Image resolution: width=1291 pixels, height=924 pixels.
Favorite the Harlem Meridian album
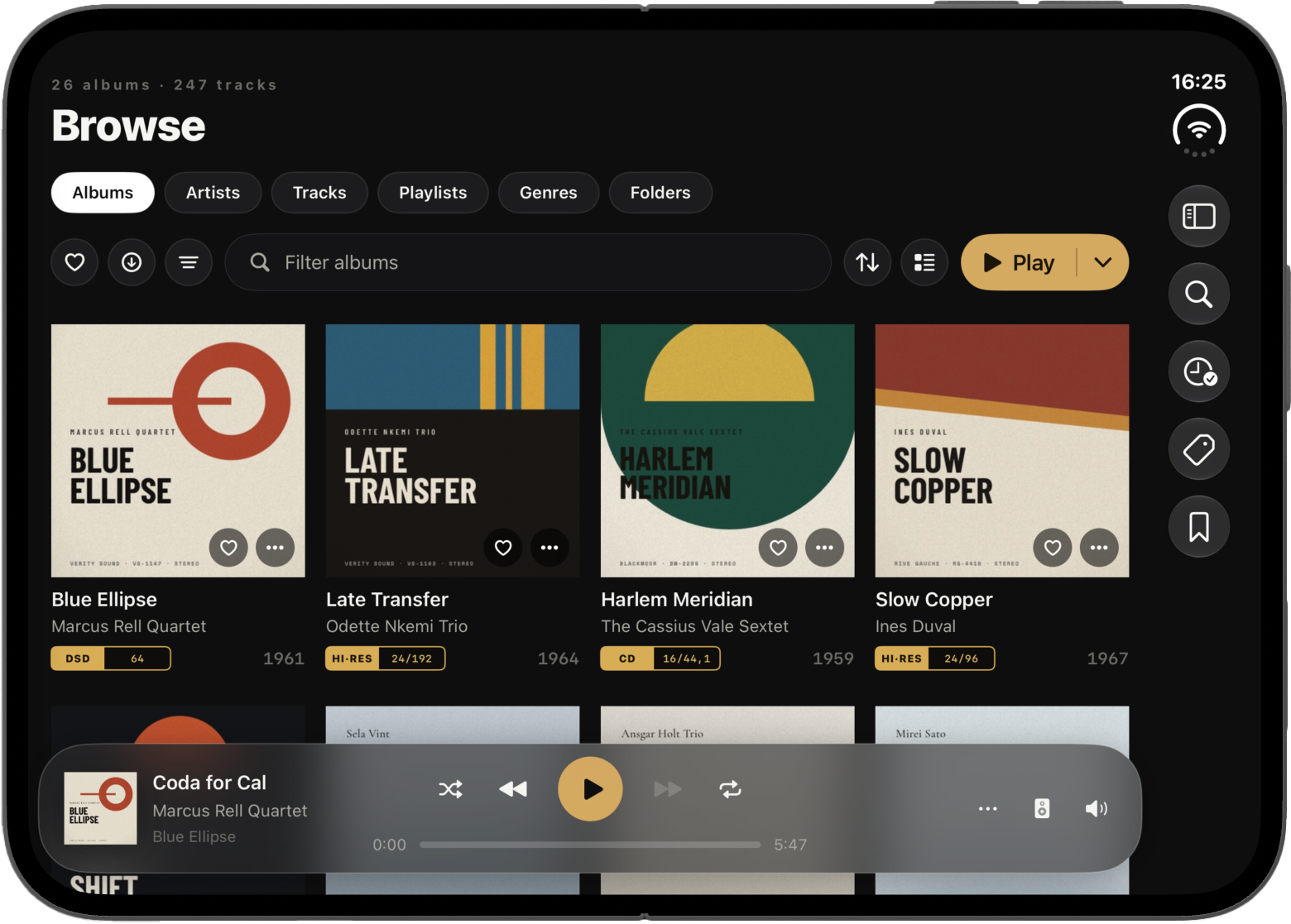(x=778, y=548)
